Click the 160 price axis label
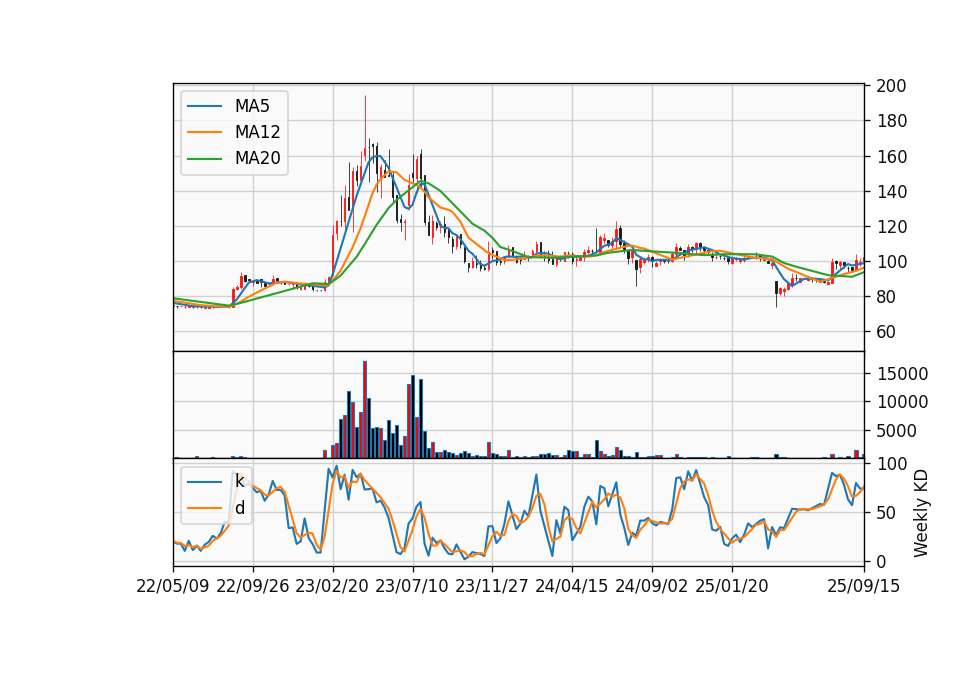960x690 pixels. point(891,157)
